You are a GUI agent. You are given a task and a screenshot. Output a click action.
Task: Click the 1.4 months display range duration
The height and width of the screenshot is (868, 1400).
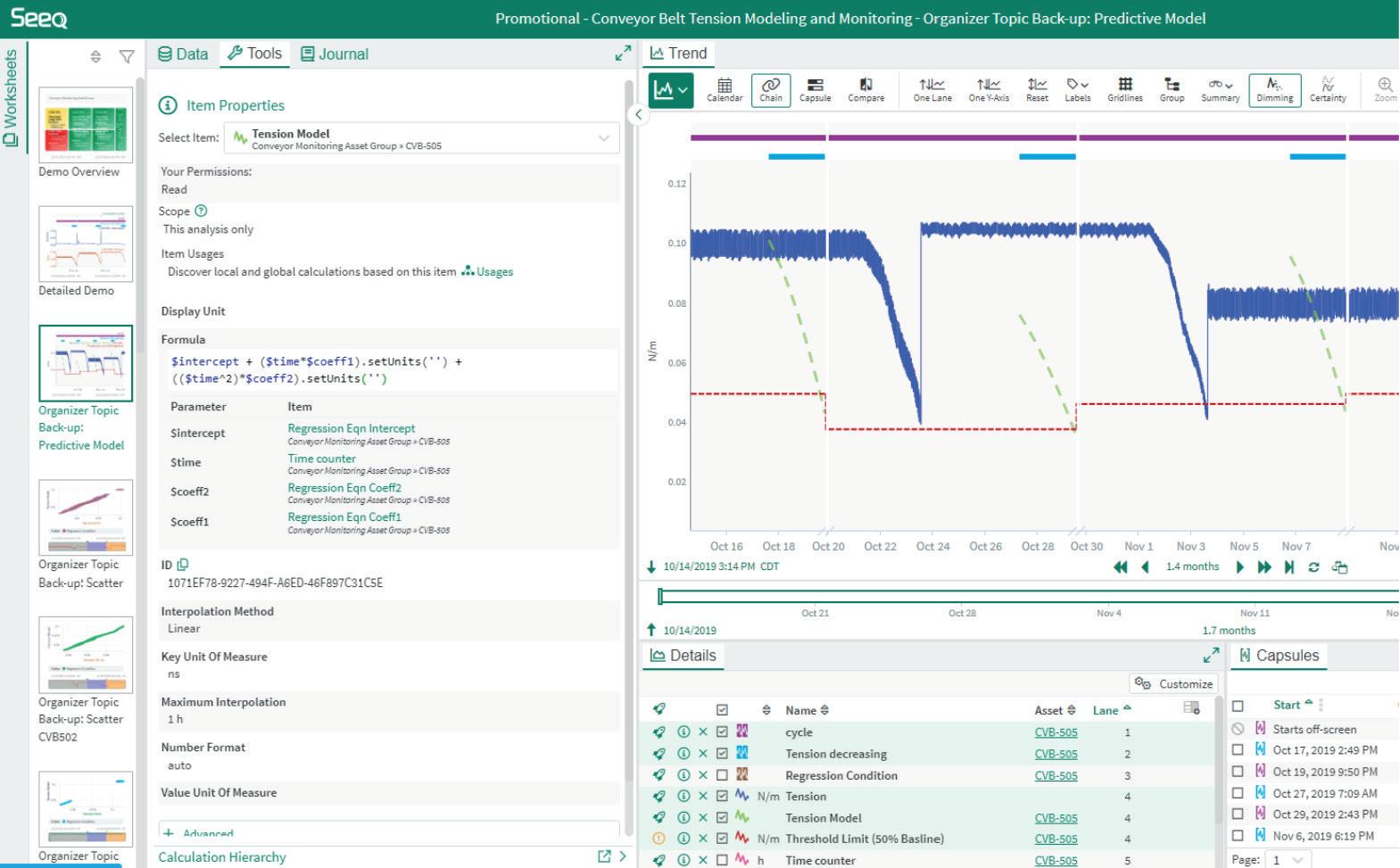coord(1192,567)
